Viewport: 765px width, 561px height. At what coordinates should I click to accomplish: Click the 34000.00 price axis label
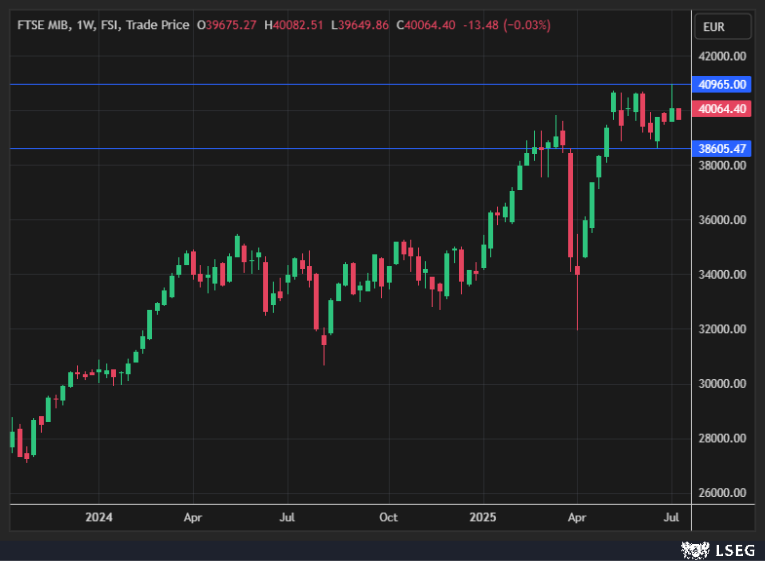pos(723,275)
